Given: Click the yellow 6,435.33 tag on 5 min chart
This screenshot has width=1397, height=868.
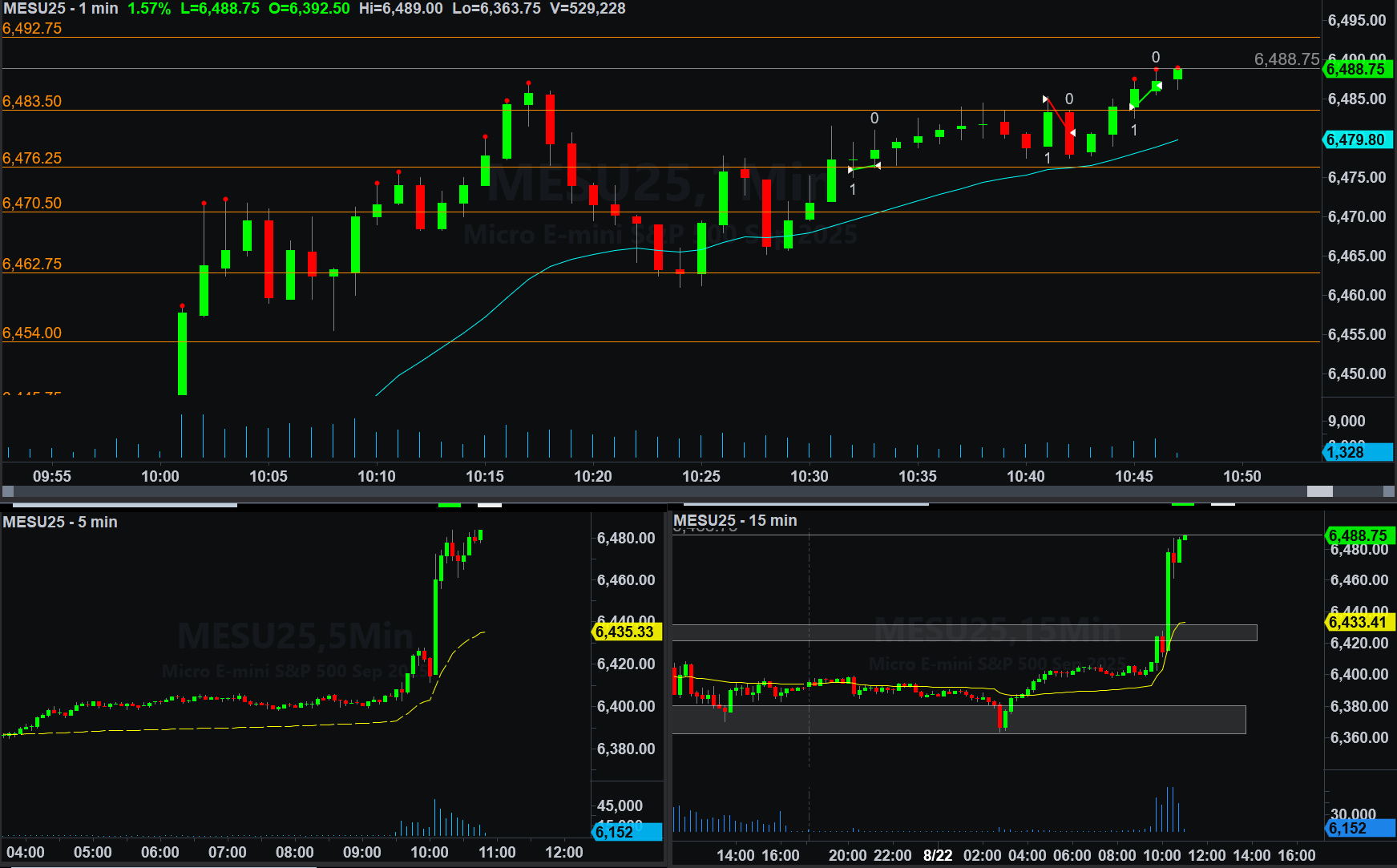Looking at the screenshot, I should click(x=625, y=632).
